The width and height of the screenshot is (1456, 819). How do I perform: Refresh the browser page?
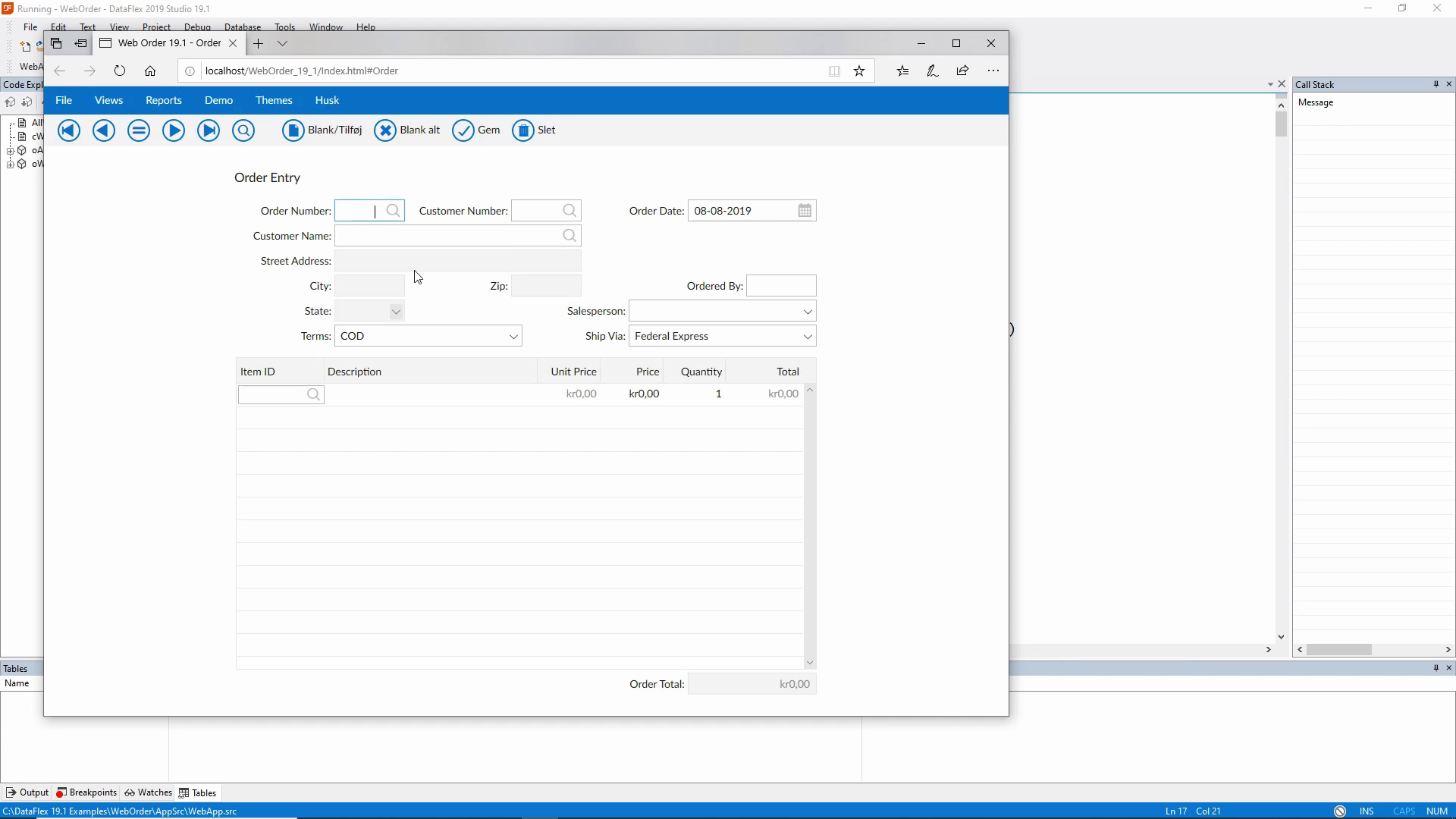click(x=120, y=71)
